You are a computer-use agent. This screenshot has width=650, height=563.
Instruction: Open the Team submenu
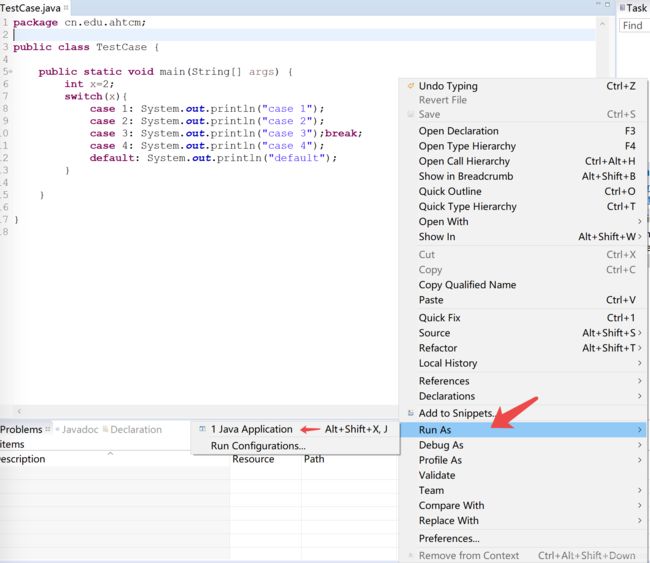(523, 490)
